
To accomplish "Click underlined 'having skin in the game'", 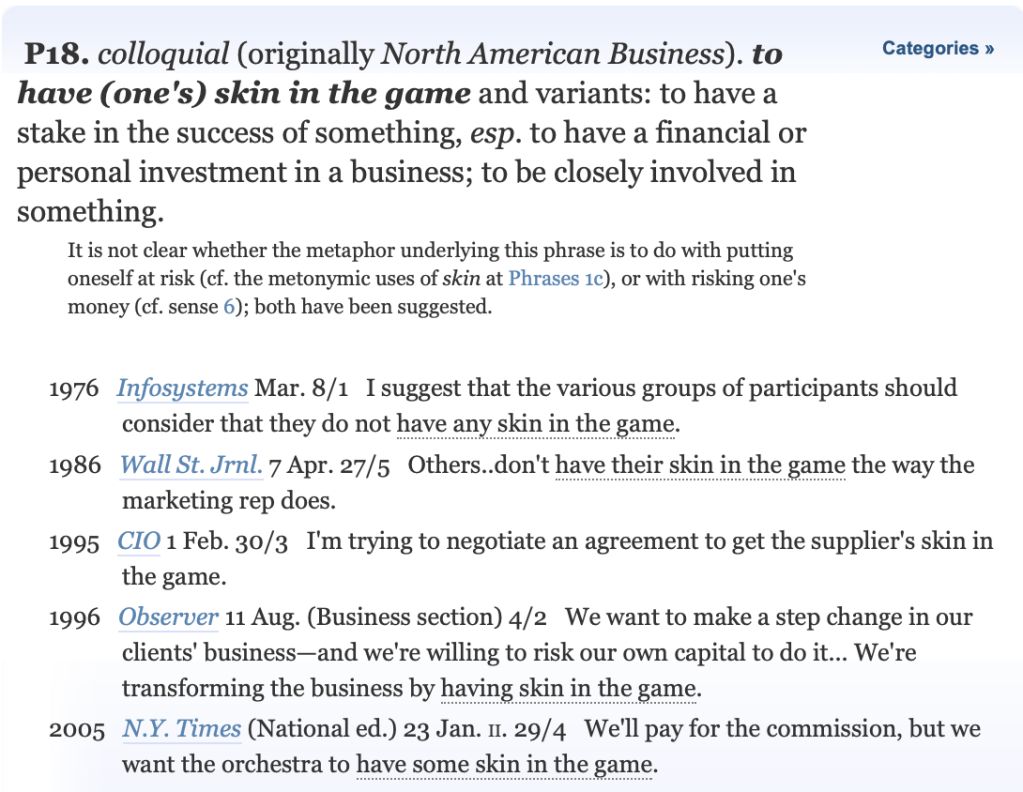I will click(x=568, y=689).
